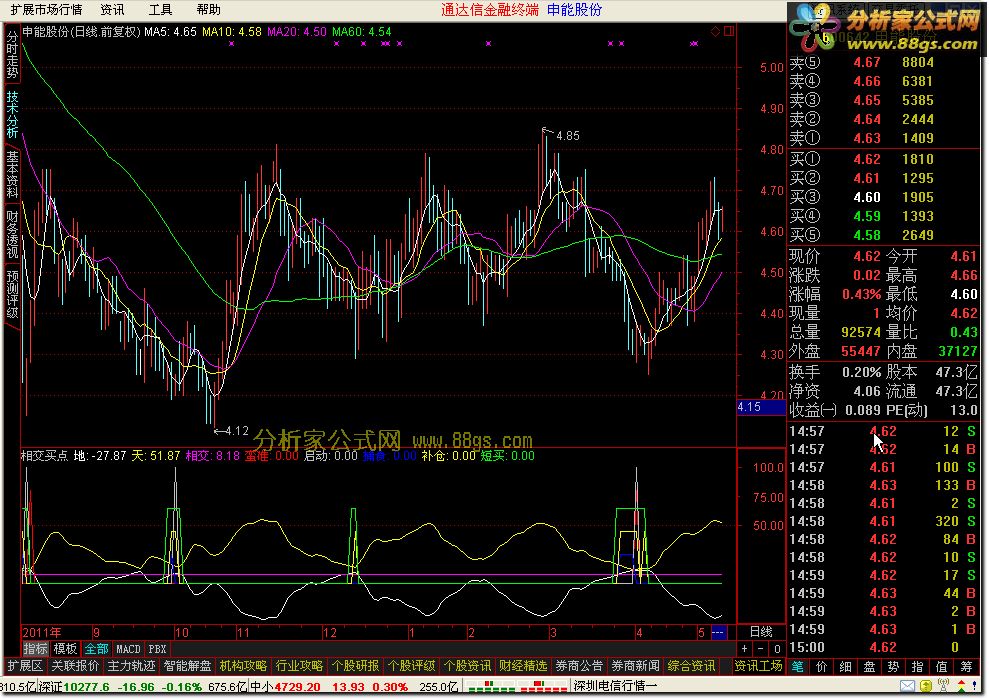Select the 指 tab in the right panel
Screen dimensions: 989x699
[917, 666]
